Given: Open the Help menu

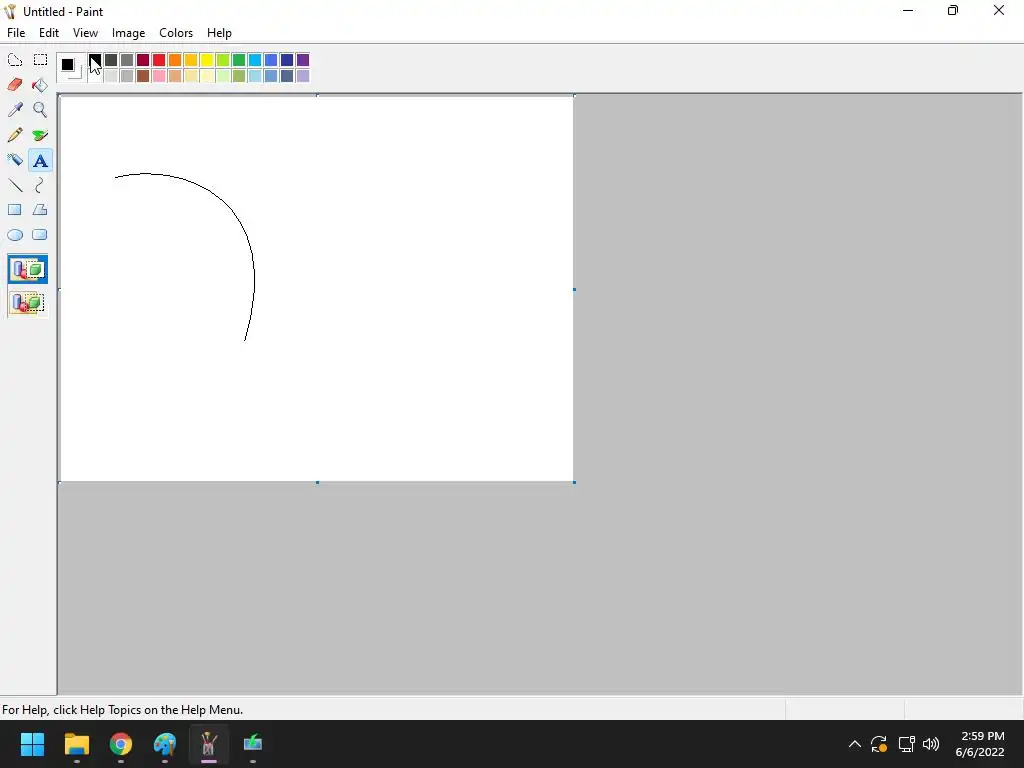Looking at the screenshot, I should 219,33.
